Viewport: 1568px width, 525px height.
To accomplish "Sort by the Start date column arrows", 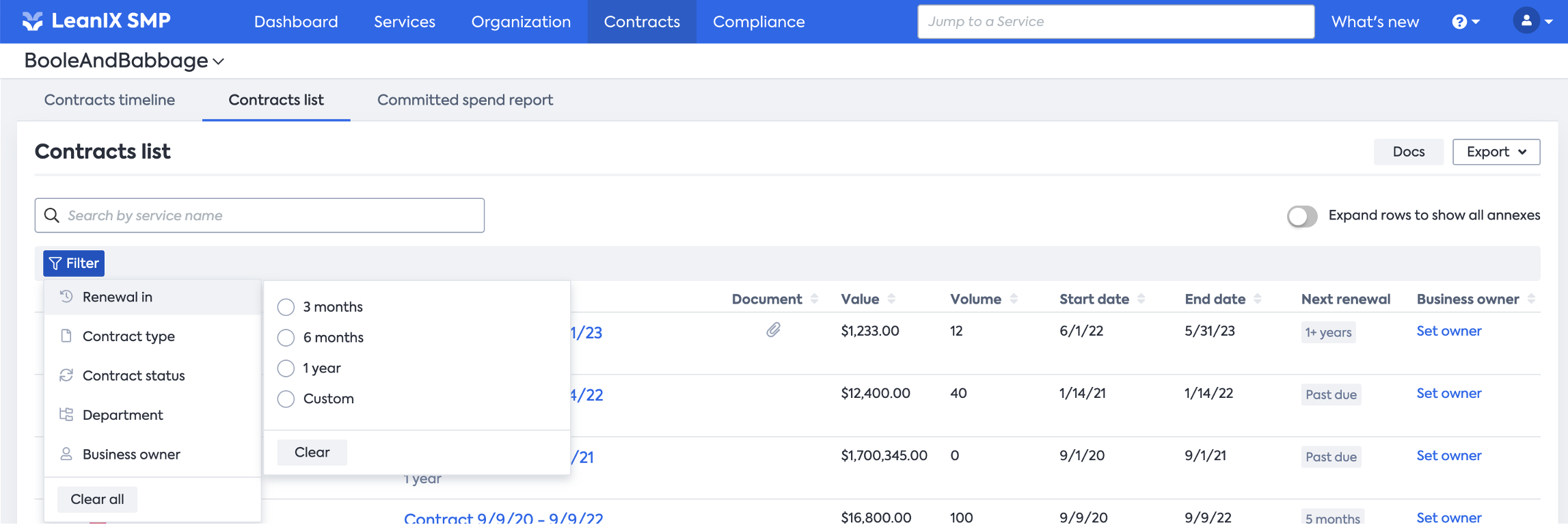I will click(x=1141, y=299).
